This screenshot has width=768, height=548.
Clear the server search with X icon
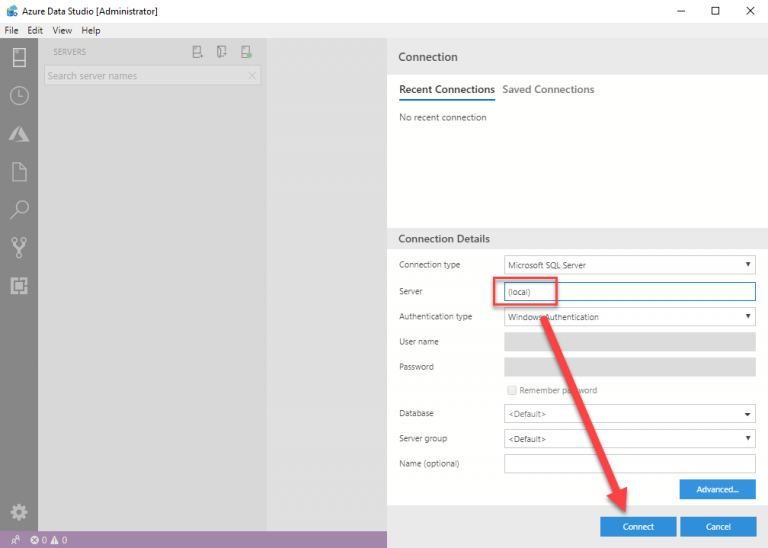(252, 76)
